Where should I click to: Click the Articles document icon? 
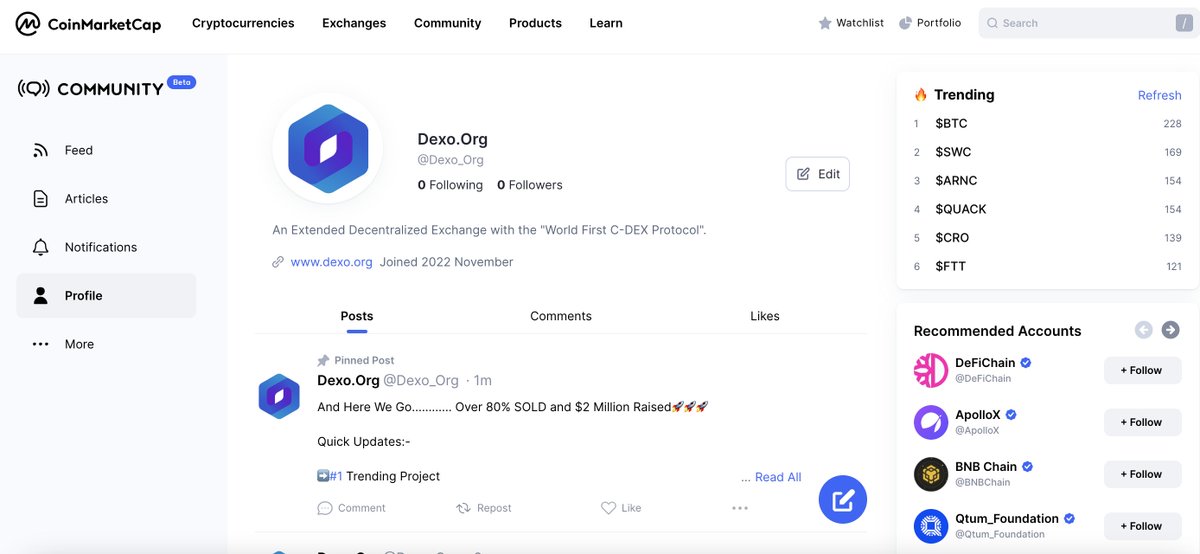(41, 199)
